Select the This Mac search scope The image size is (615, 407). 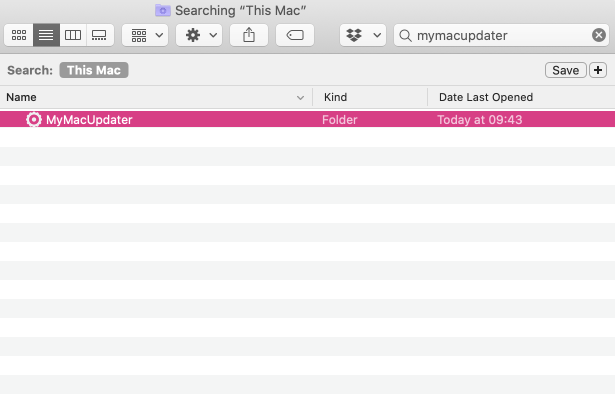click(94, 70)
